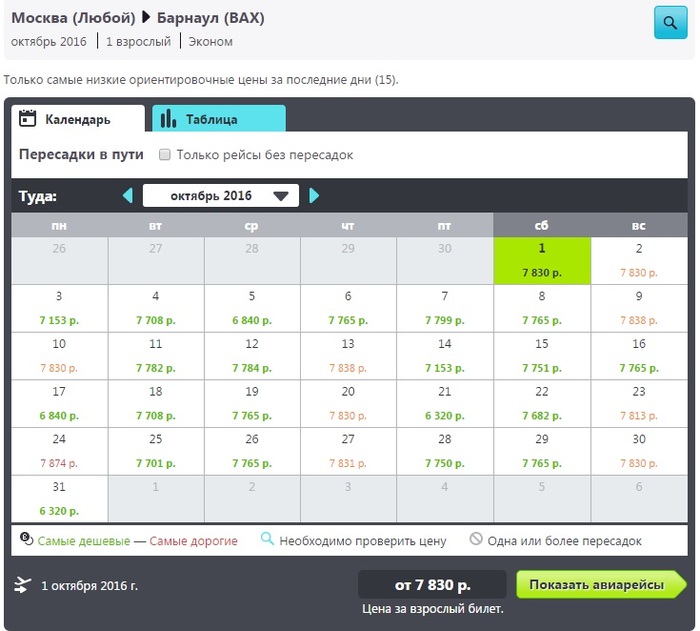700x631 pixels.
Task: Choose October 10 in the calendar
Action: click(x=59, y=356)
